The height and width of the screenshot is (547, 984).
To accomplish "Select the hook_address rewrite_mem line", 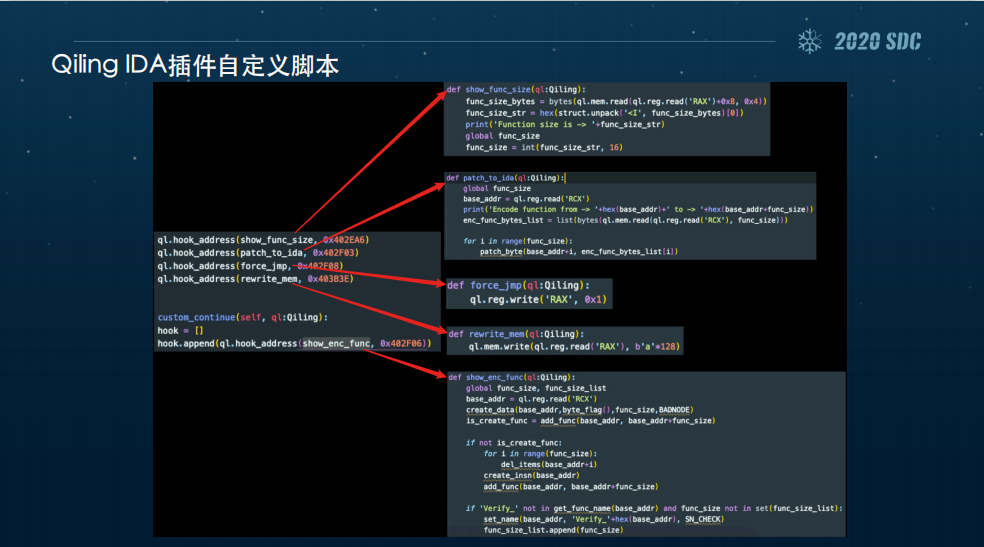I will pos(255,279).
